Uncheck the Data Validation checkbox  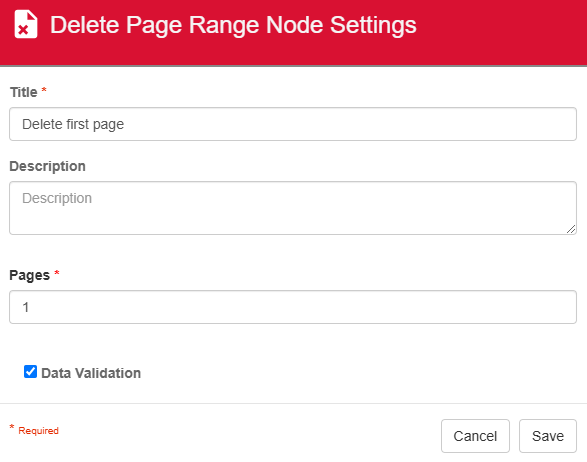point(30,372)
